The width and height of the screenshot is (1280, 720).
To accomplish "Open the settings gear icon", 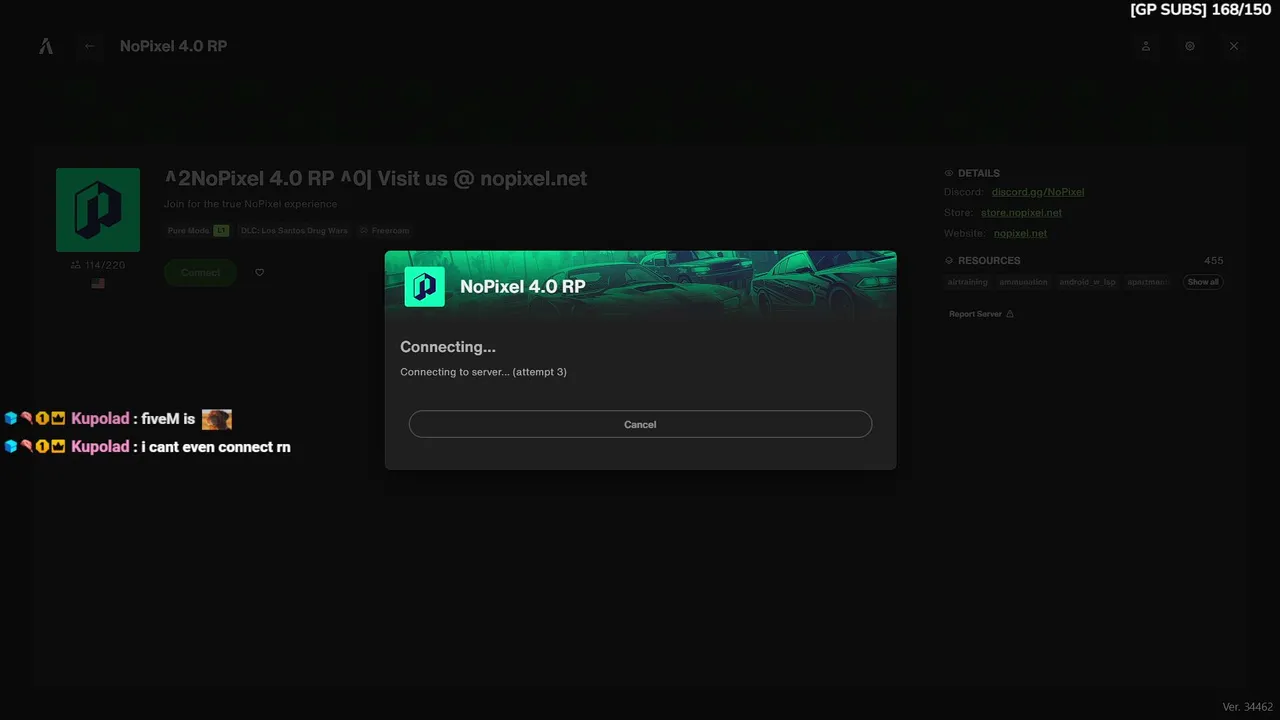I will tap(1190, 46).
